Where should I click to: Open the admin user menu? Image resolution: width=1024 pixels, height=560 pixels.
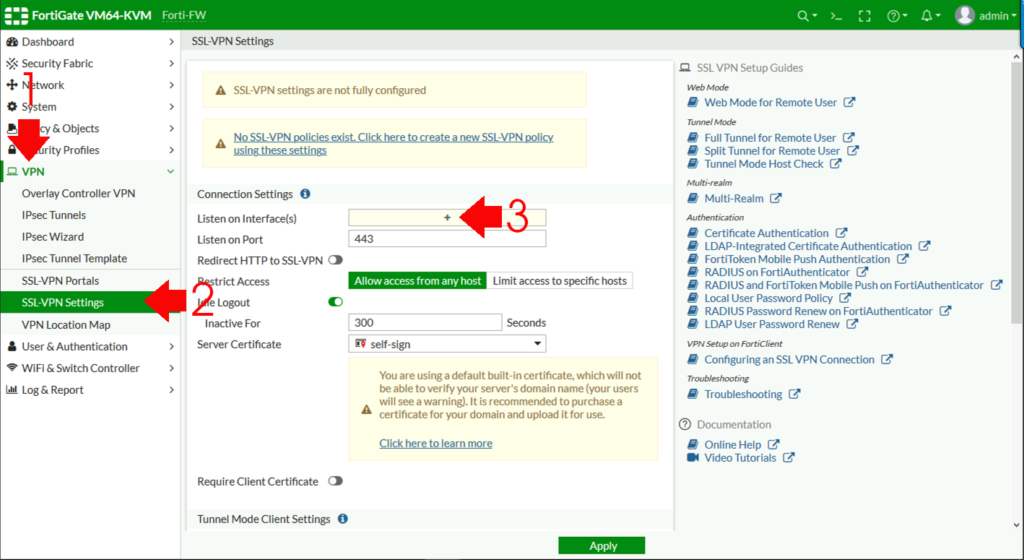tap(985, 16)
